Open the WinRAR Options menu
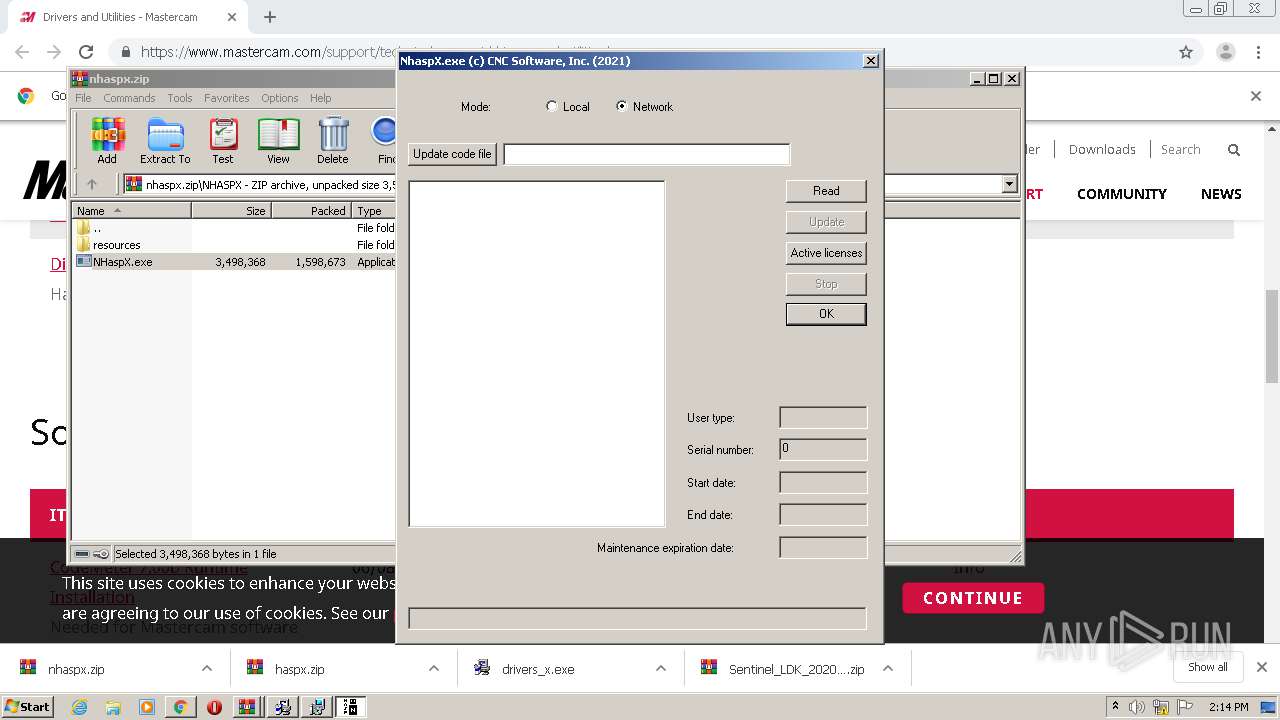 (x=280, y=98)
